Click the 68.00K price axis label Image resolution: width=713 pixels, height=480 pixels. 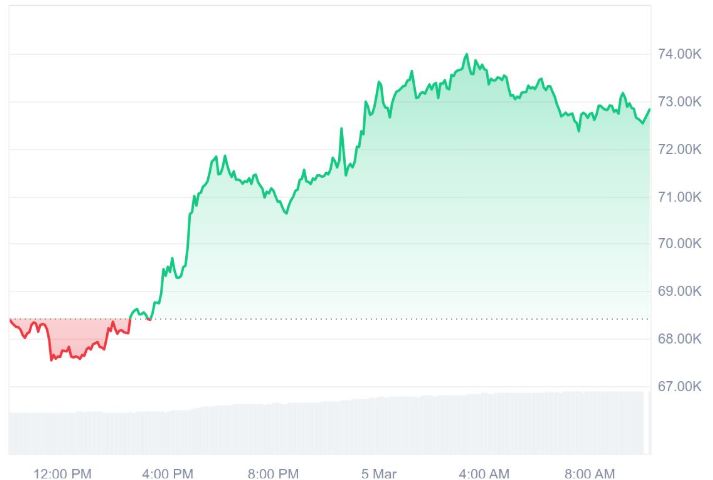pos(680,338)
